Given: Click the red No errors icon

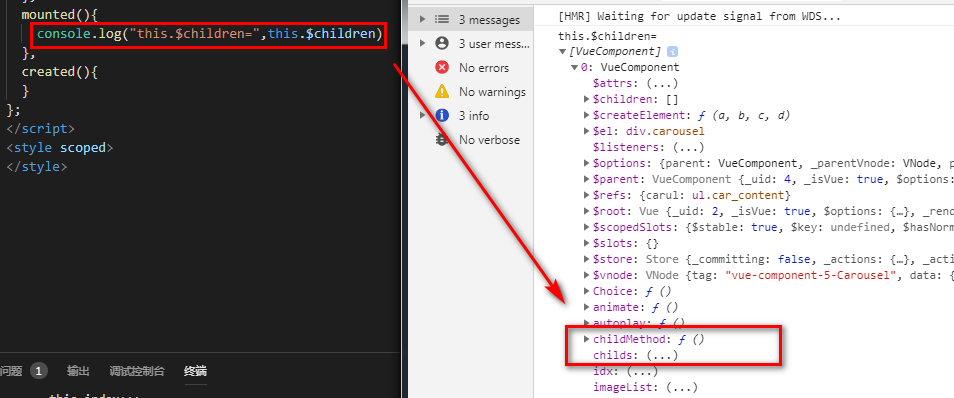Looking at the screenshot, I should click(x=442, y=68).
